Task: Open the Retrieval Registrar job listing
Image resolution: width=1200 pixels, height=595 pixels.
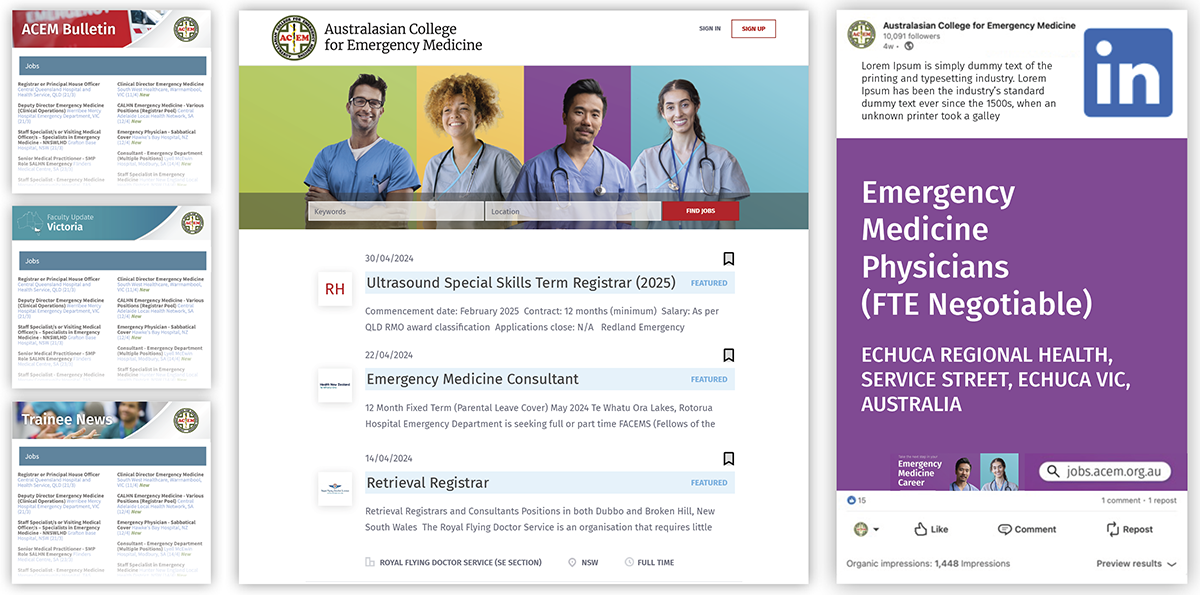Action: coord(428,483)
